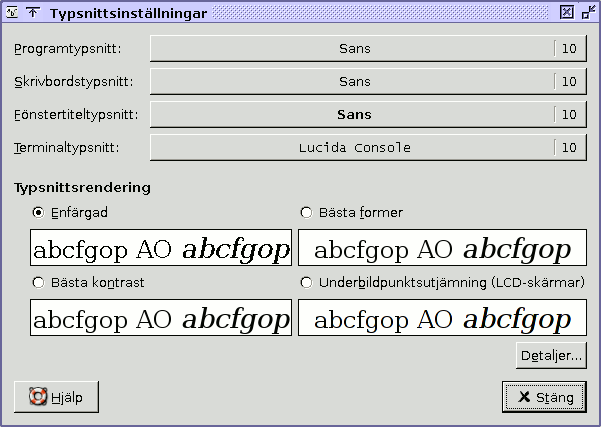Open the Programtypsnitt font chooser
601x427 pixels.
coord(368,49)
